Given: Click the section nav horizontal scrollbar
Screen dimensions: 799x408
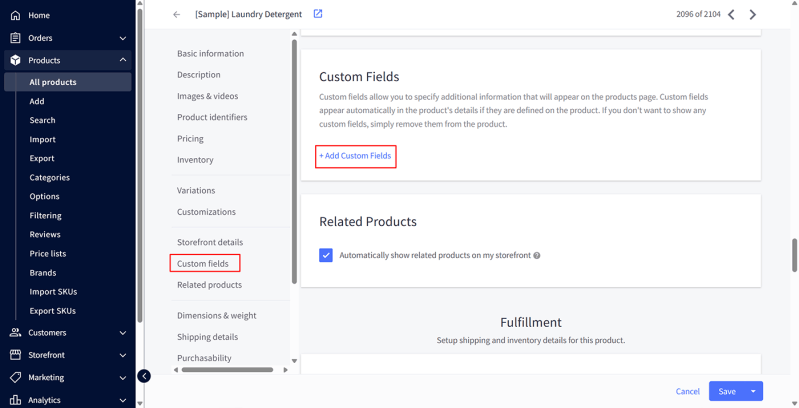Looking at the screenshot, I should tap(227, 370).
